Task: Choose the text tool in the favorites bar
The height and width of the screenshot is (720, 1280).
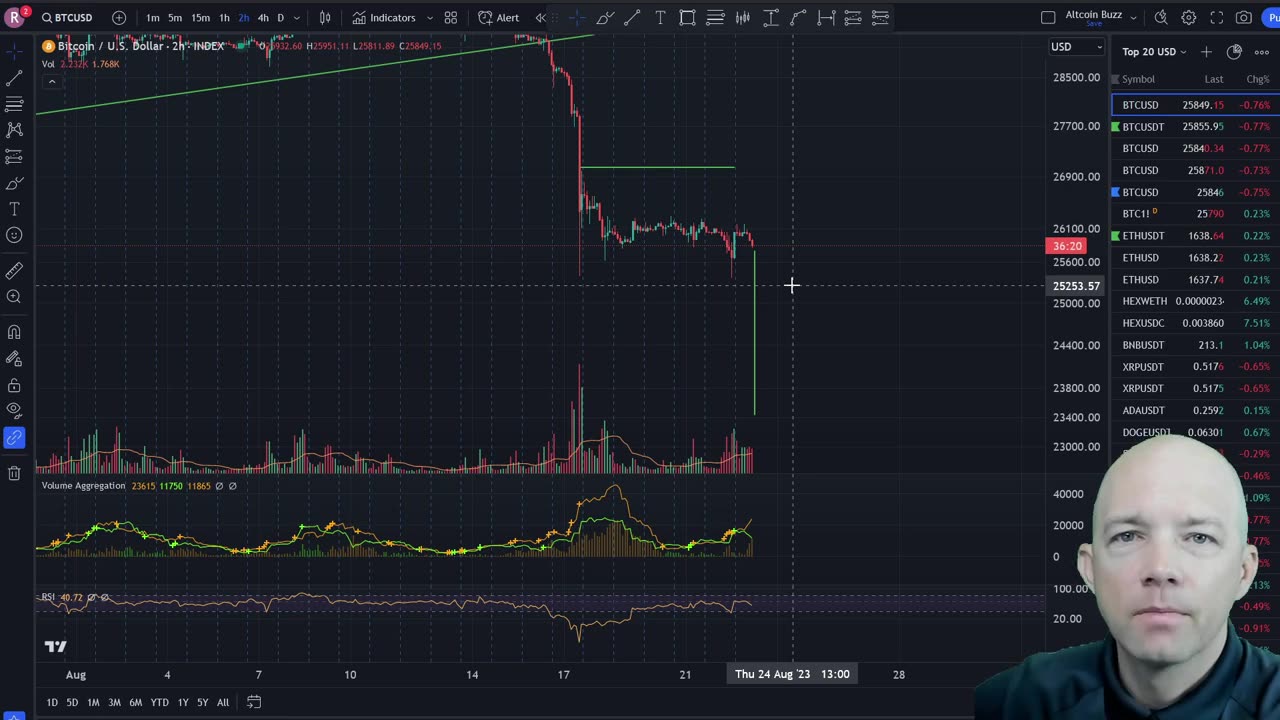Action: (x=660, y=18)
